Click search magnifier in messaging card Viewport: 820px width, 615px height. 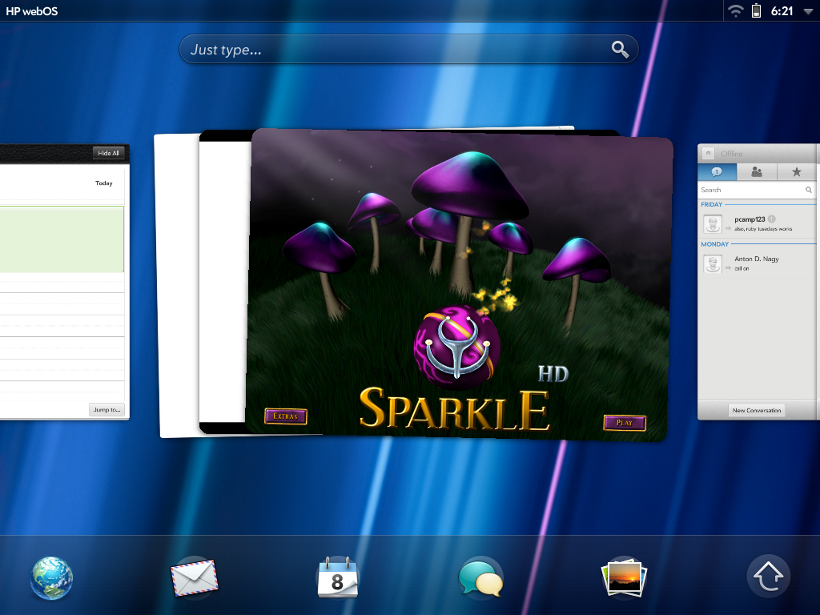point(808,190)
